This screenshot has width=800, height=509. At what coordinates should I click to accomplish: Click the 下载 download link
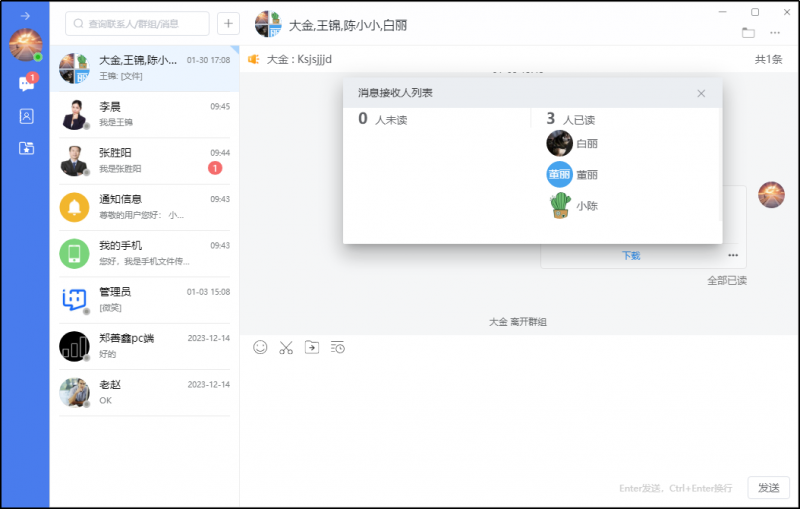pos(631,256)
